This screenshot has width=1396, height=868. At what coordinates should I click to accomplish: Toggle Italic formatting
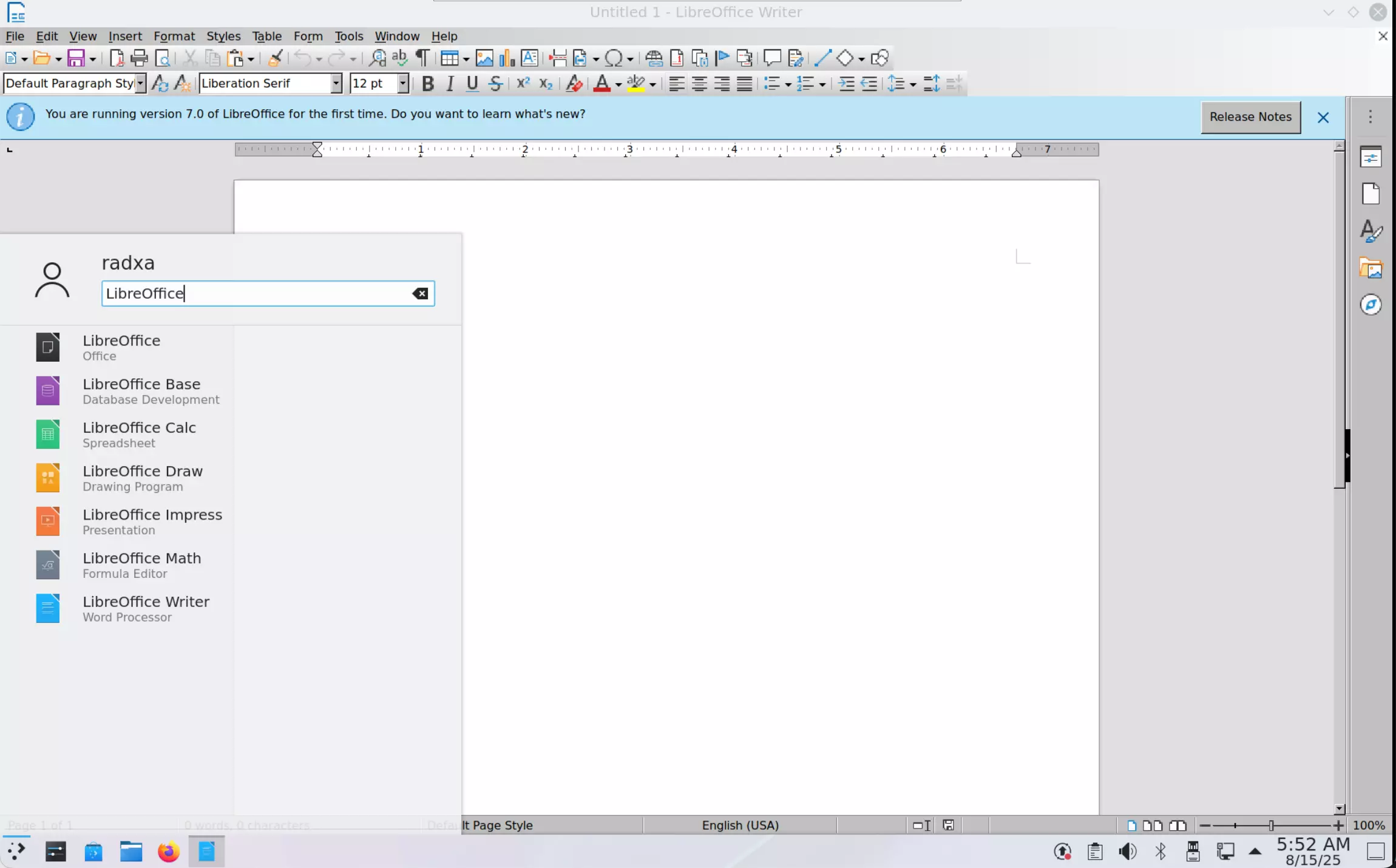pos(450,84)
